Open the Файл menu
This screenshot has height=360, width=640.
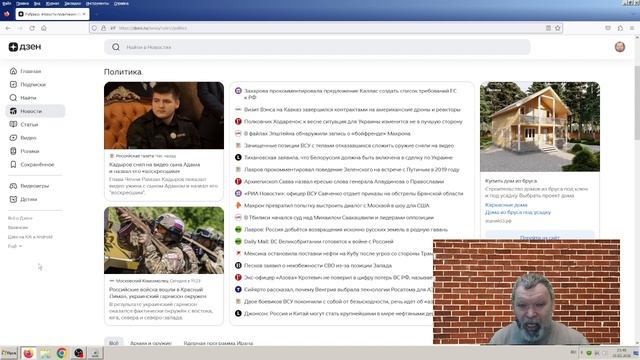pyautogui.click(x=7, y=3)
